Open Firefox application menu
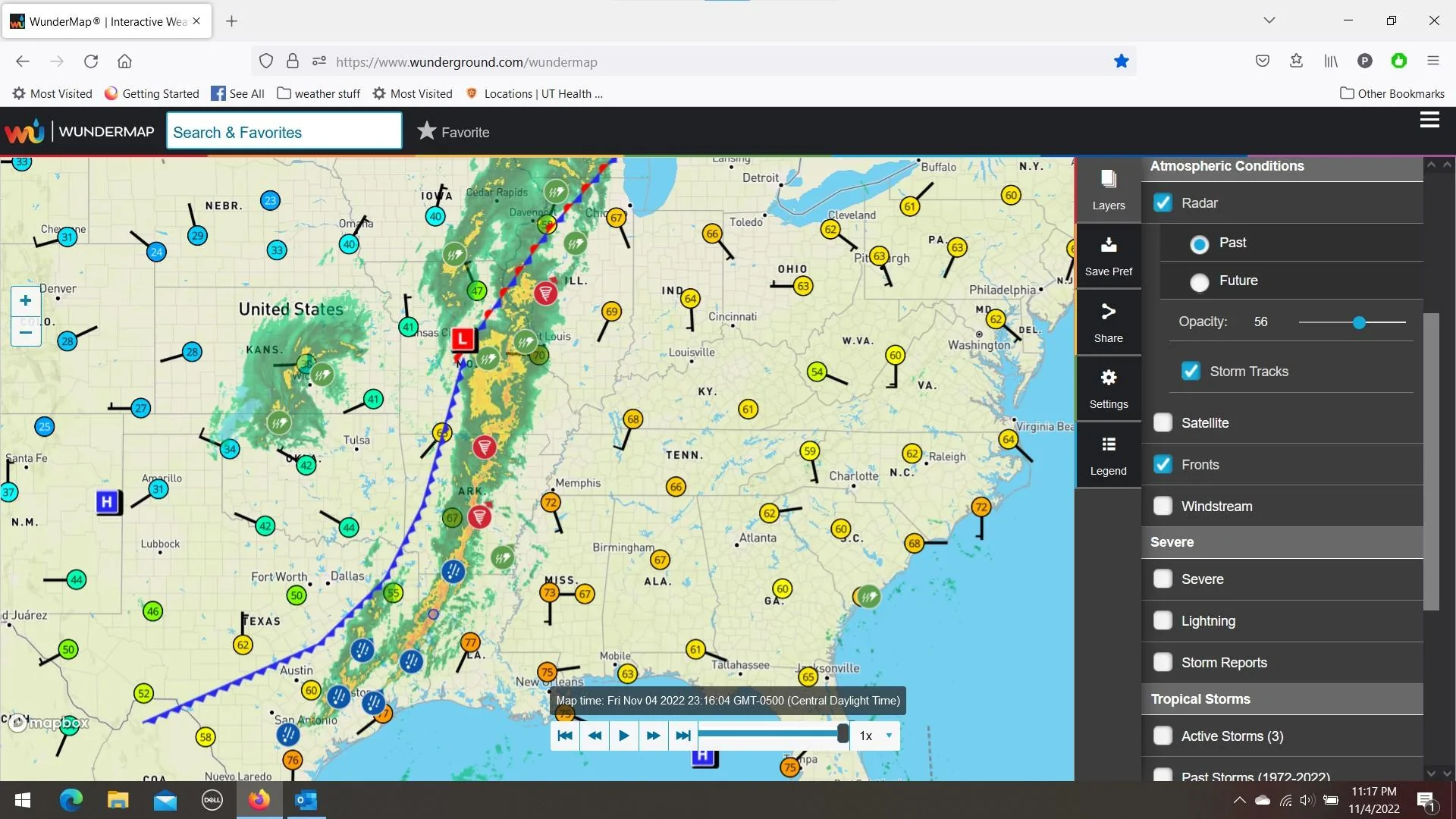 pos(1433,61)
